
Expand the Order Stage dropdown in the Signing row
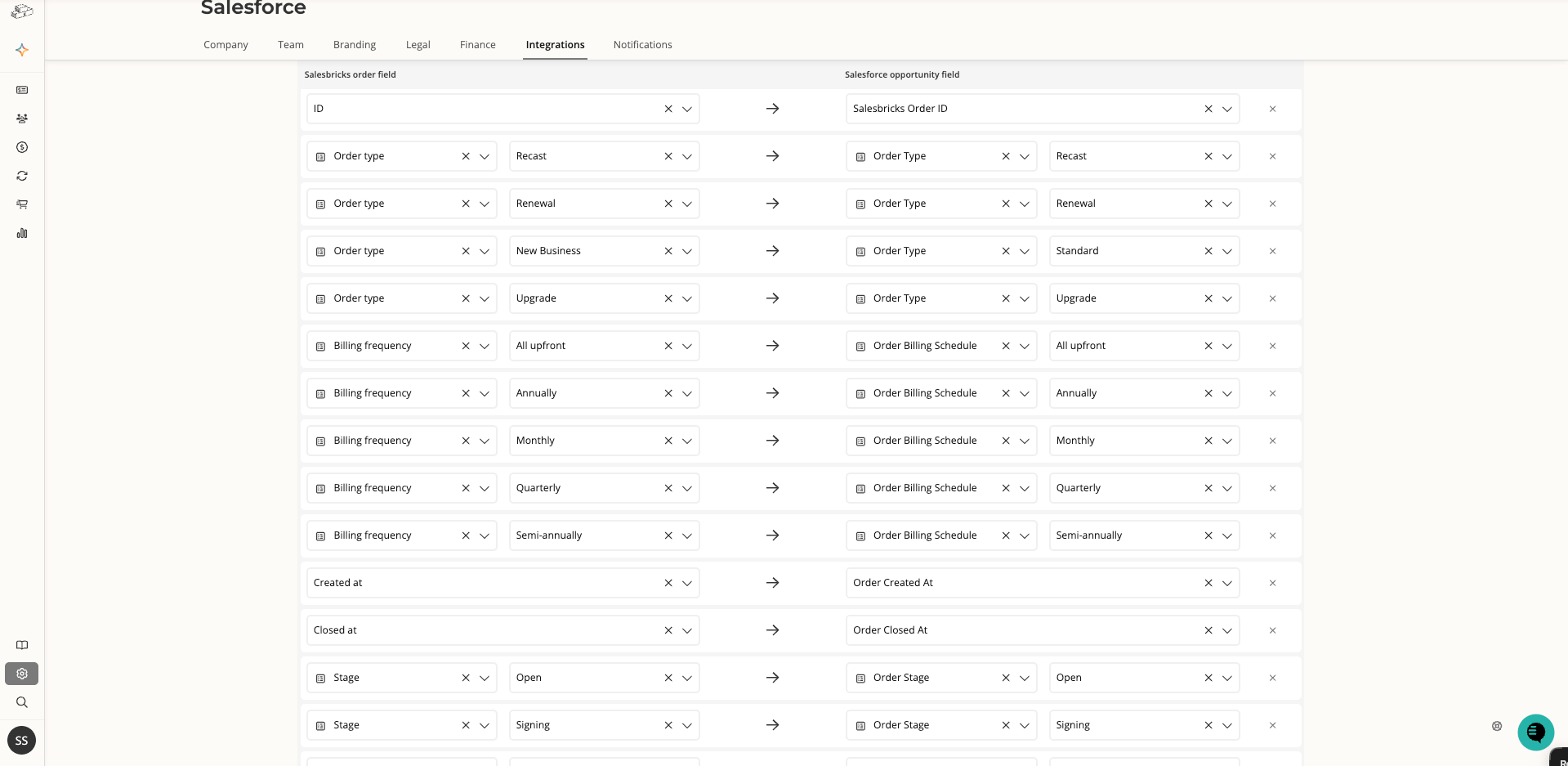1025,725
